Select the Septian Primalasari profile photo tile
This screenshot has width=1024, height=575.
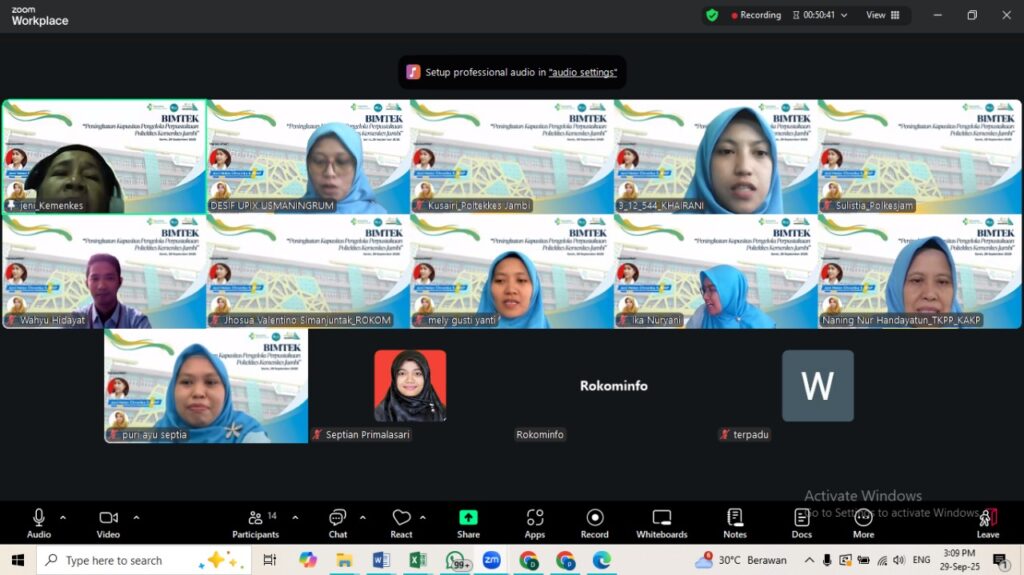(x=410, y=386)
